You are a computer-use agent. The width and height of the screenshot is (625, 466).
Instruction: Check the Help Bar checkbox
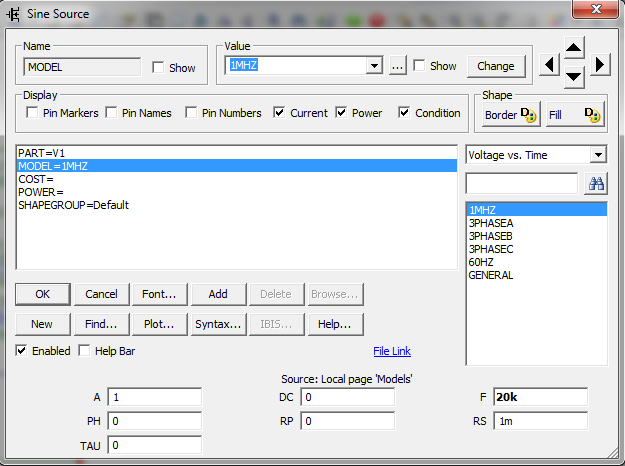coord(84,351)
